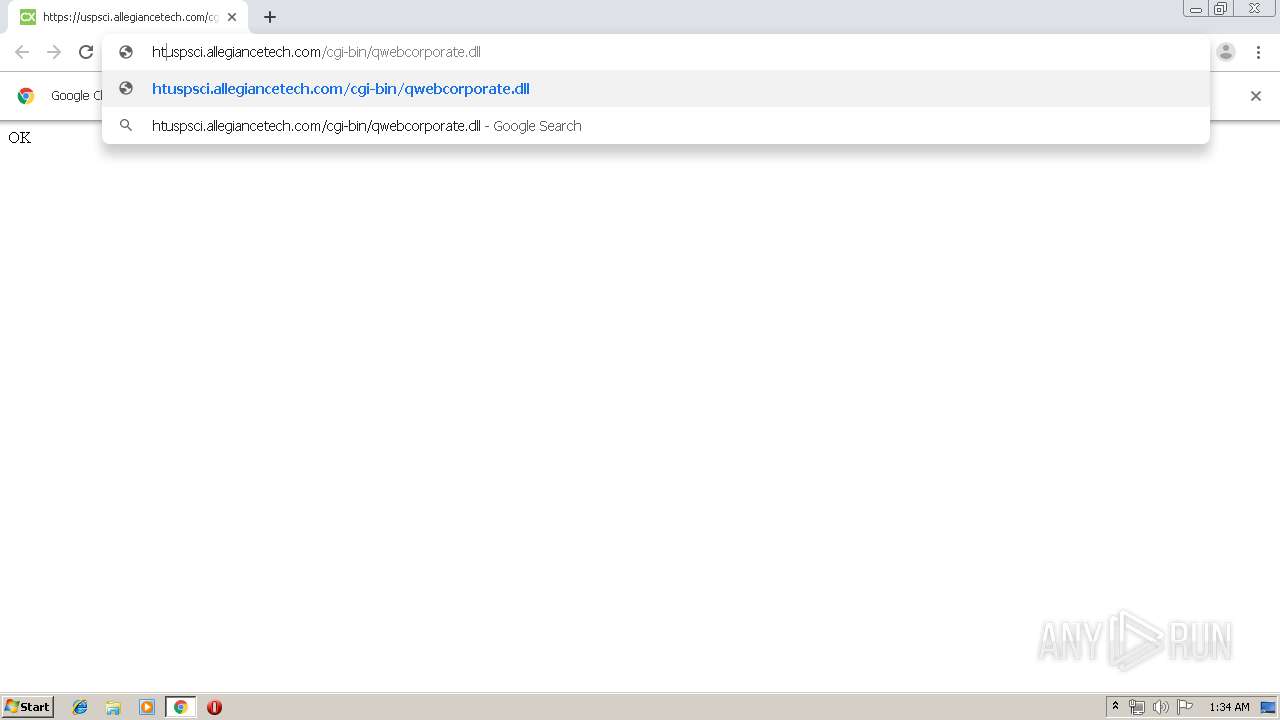Dismiss the Google Chrome info bar
Screen dimensions: 1280x720
point(1256,96)
